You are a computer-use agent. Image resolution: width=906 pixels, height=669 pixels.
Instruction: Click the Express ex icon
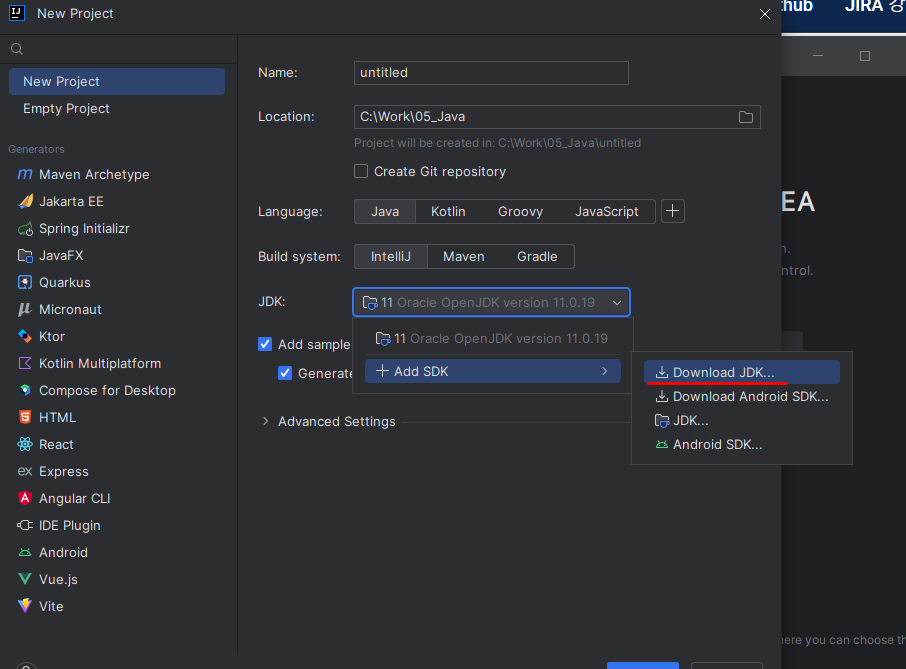[x=25, y=471]
